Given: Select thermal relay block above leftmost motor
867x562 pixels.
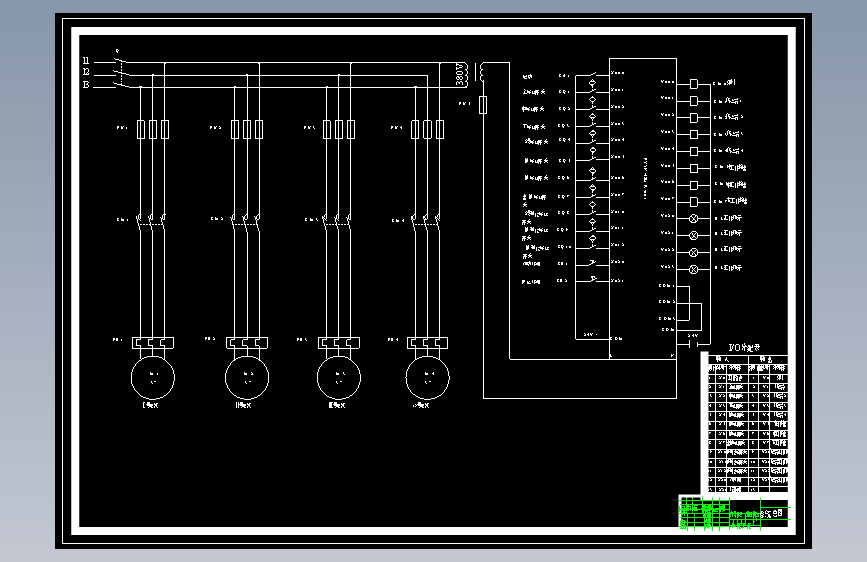Looking at the screenshot, I should 153,343.
